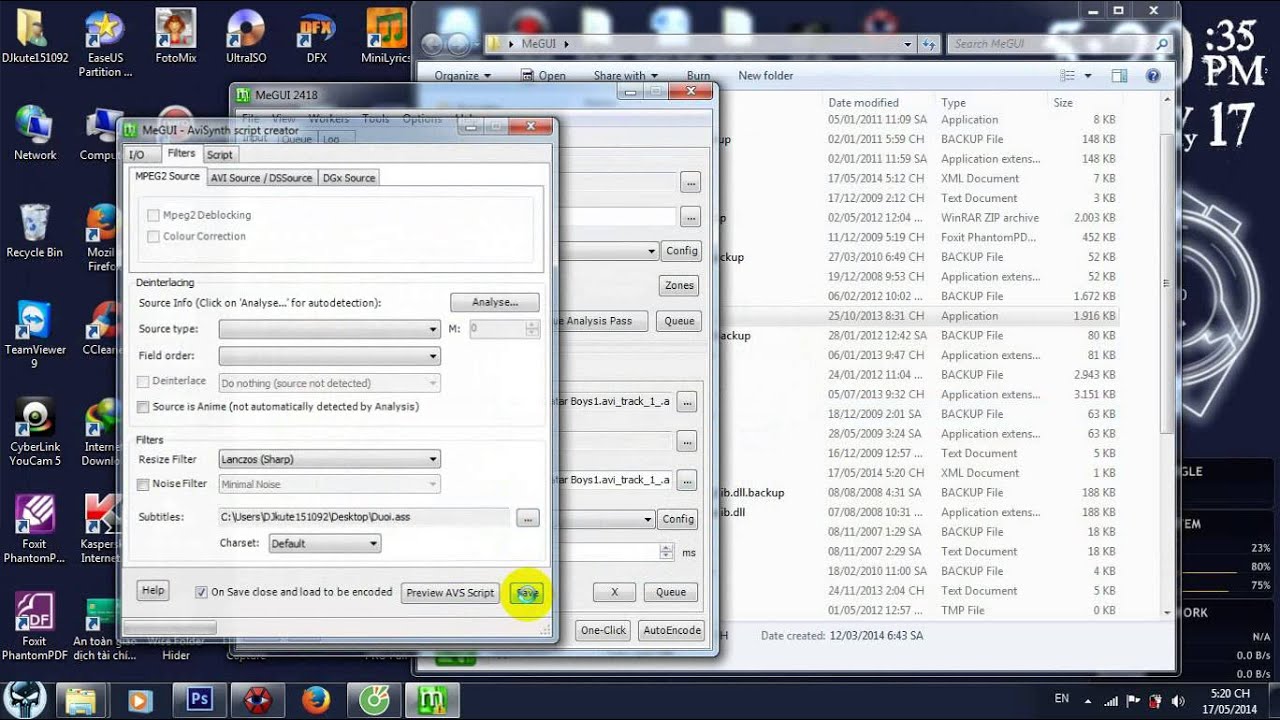Click Preview AVS Script button
Viewport: 1280px width, 720px height.
[450, 593]
